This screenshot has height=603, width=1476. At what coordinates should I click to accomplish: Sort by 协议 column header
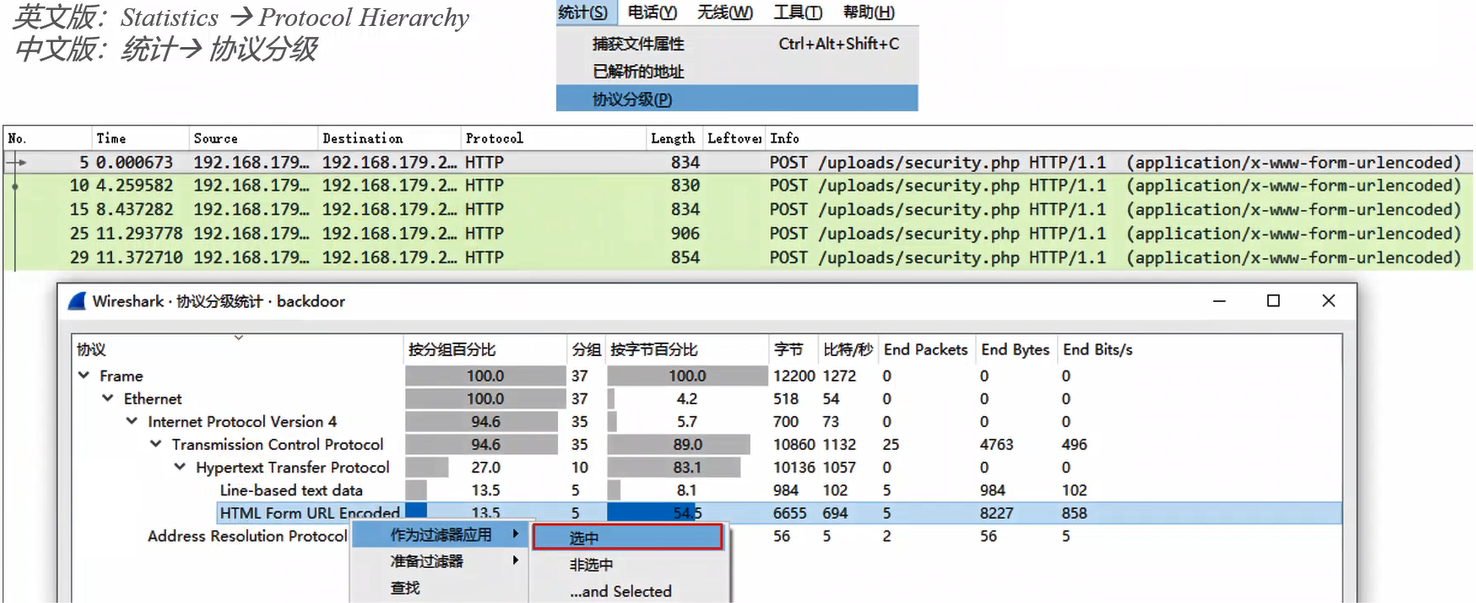(x=238, y=350)
